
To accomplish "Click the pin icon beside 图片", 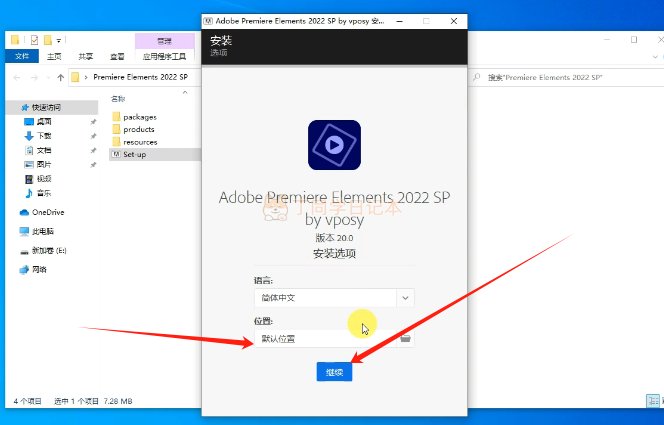I will 93,164.
